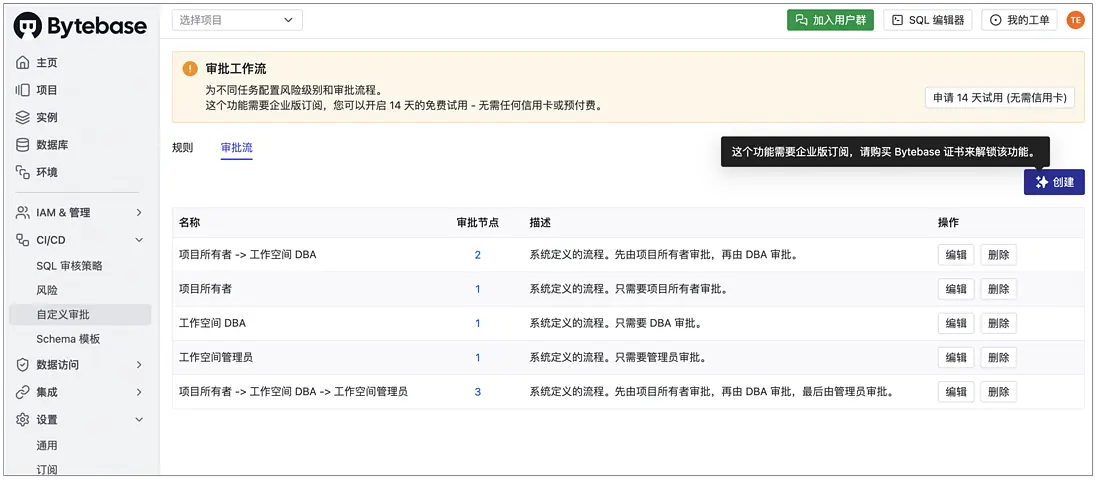Expand 集成 chevron
Viewport: 1098px width, 481px height.
[139, 392]
